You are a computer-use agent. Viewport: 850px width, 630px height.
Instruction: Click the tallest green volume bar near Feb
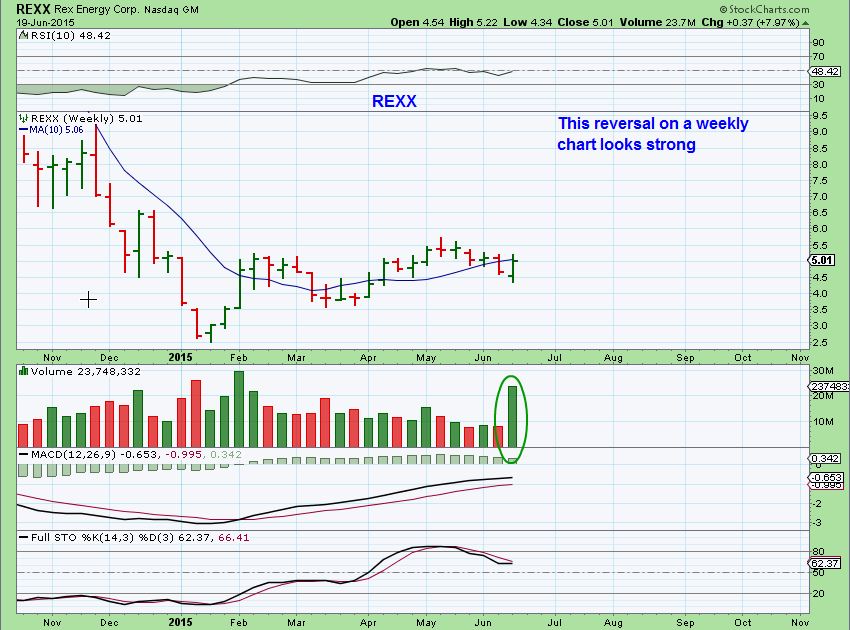coord(239,409)
